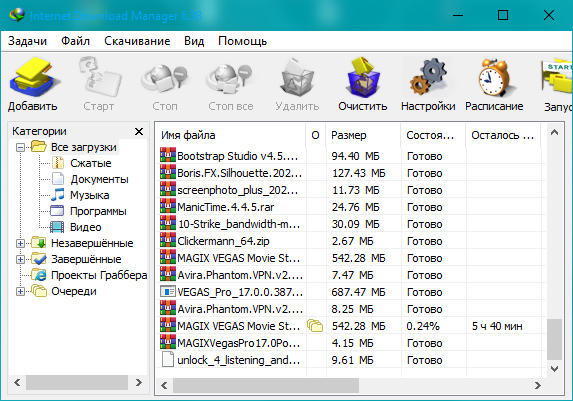The height and width of the screenshot is (401, 573).
Task: Click the IDM logo in title bar
Action: (x=17, y=15)
